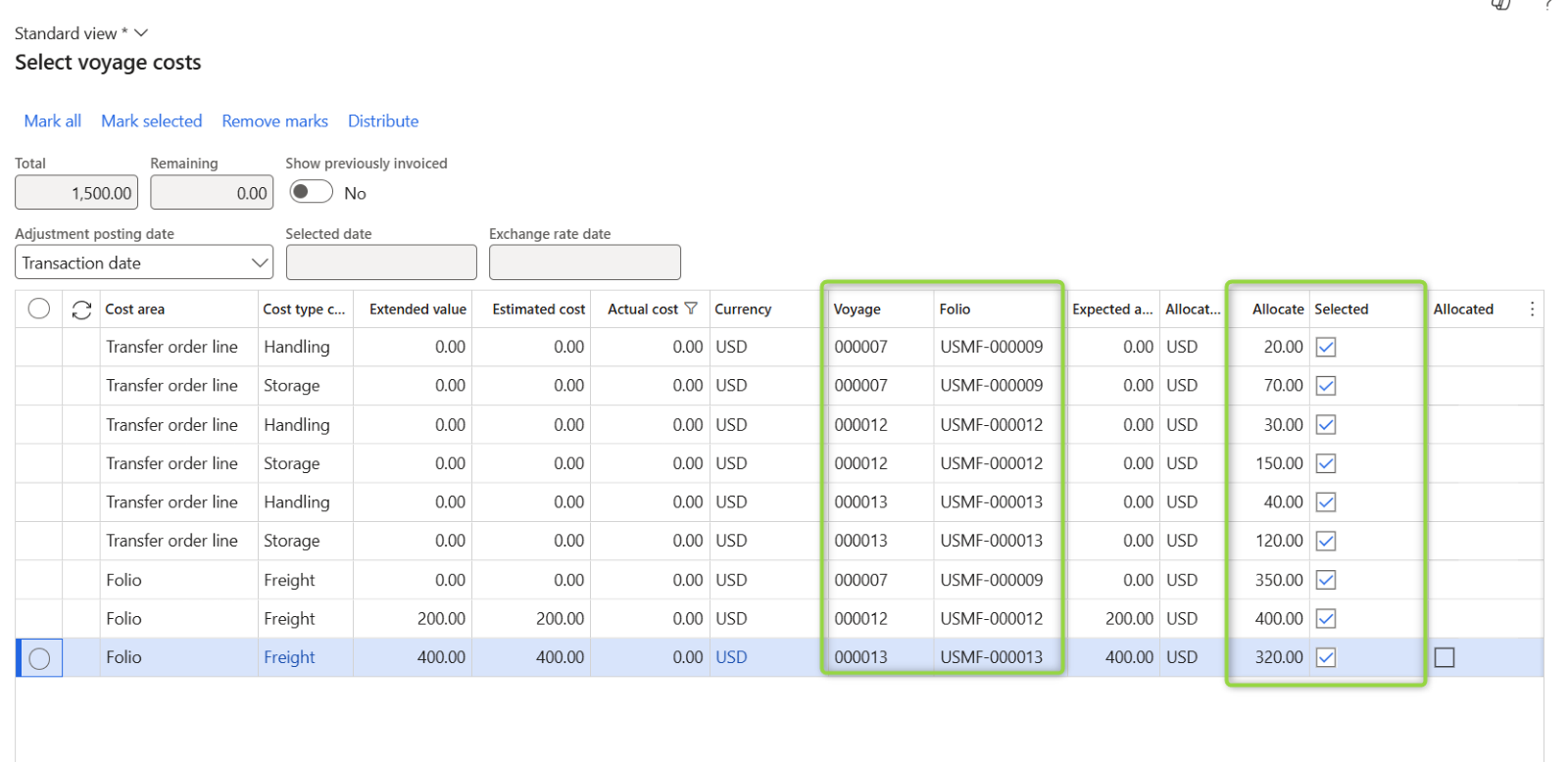Click the Selected date input field
The width and height of the screenshot is (1568, 762).
tap(381, 262)
